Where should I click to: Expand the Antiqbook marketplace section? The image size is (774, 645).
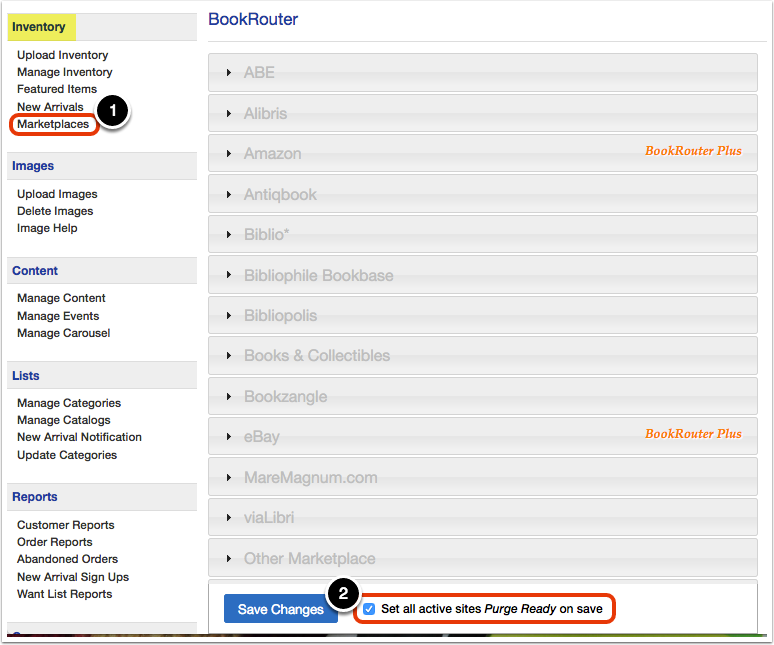point(483,194)
